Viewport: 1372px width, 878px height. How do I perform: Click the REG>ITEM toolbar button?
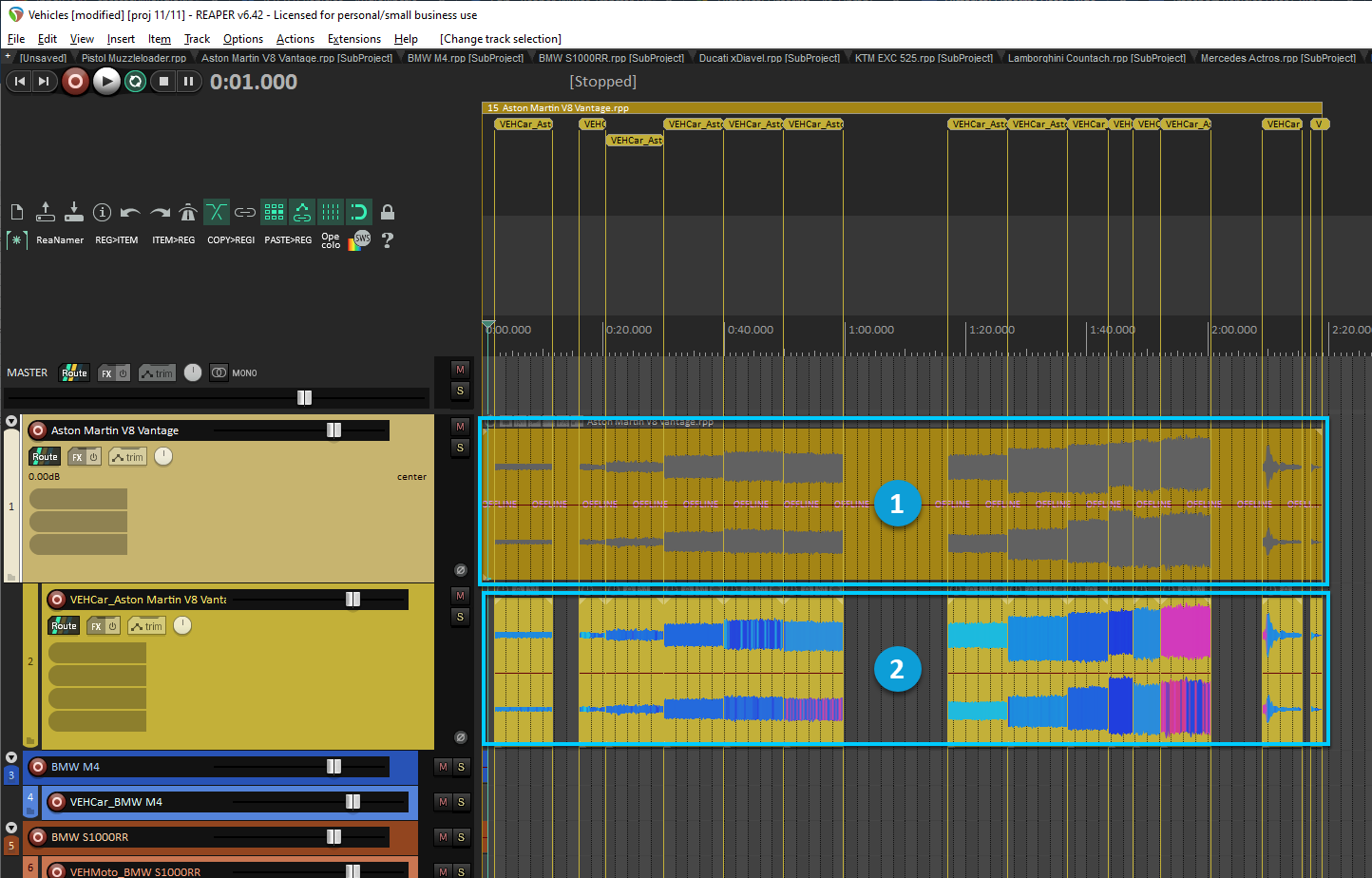[x=116, y=240]
